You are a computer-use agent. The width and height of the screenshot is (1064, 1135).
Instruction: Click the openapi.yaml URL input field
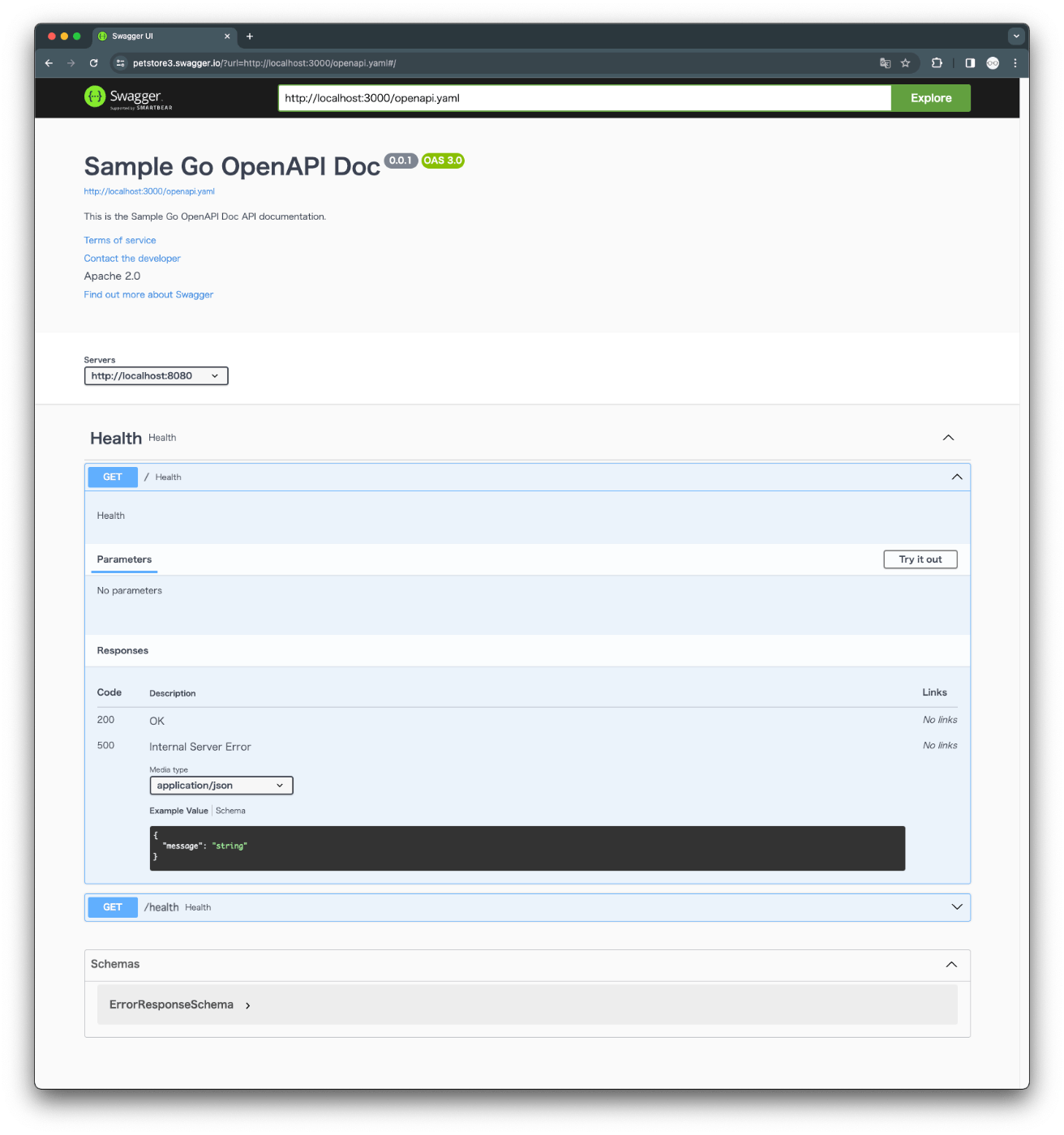[585, 98]
